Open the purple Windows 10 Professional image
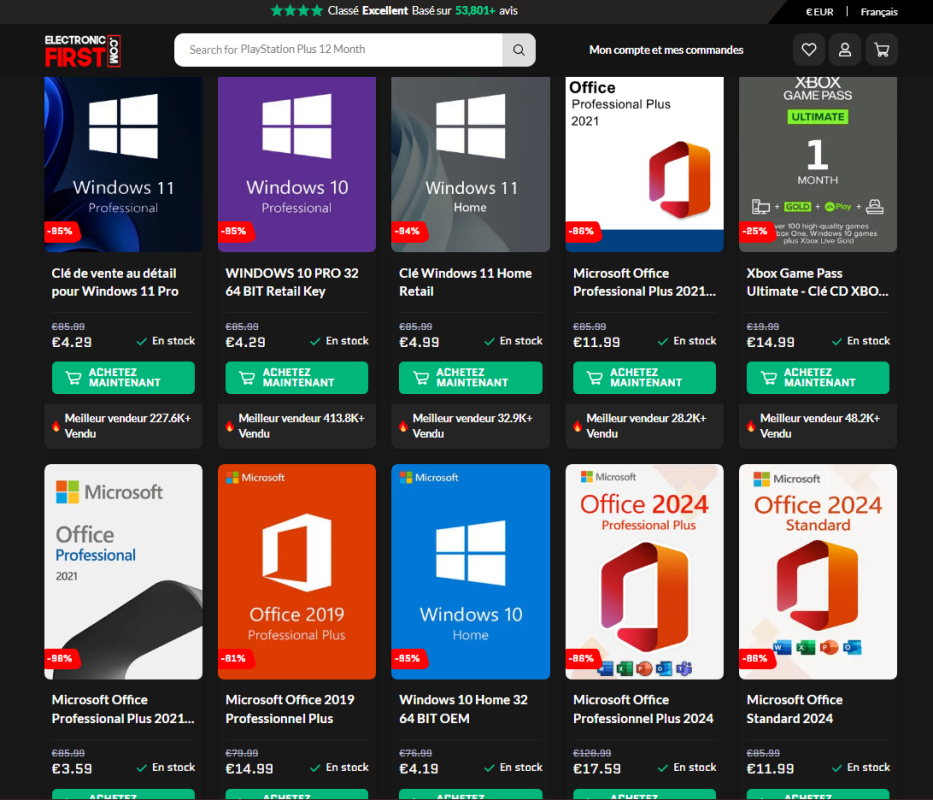The width and height of the screenshot is (933, 800). pos(297,164)
